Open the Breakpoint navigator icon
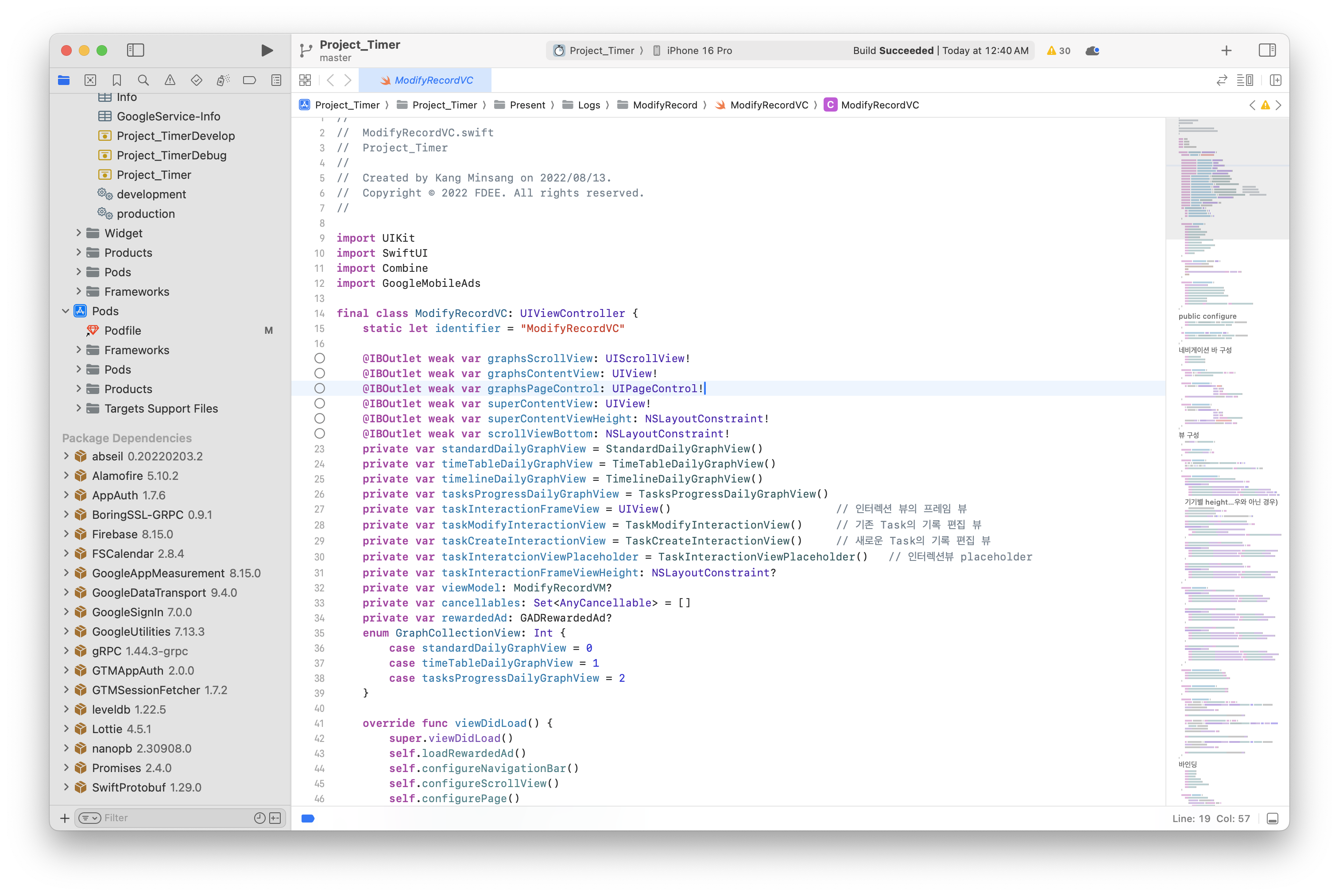Screen dimensions: 1339x896 coord(249,81)
